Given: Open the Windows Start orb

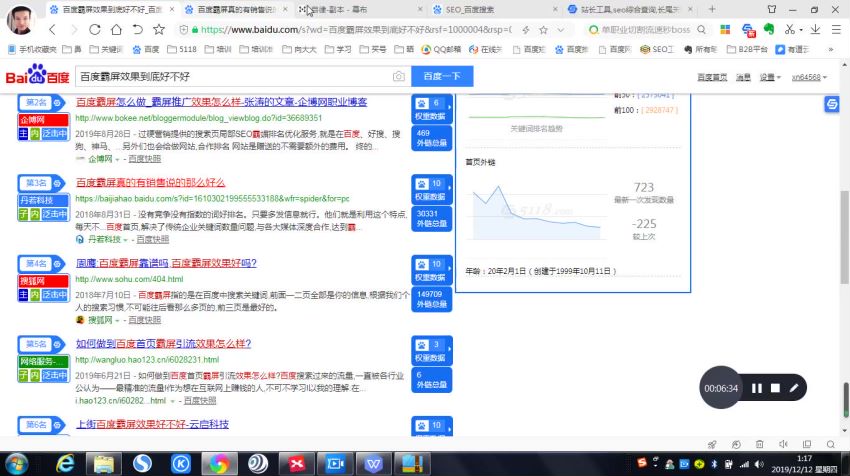Looking at the screenshot, I should pos(16,464).
